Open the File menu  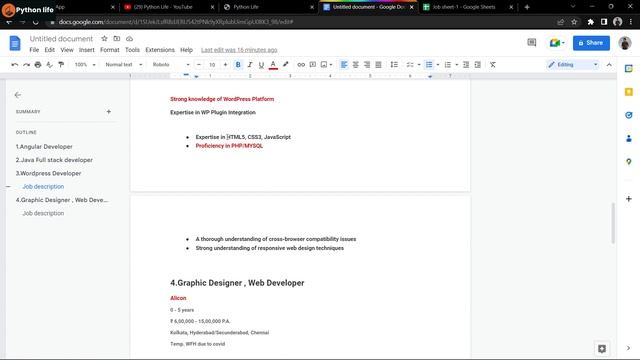tap(34, 50)
